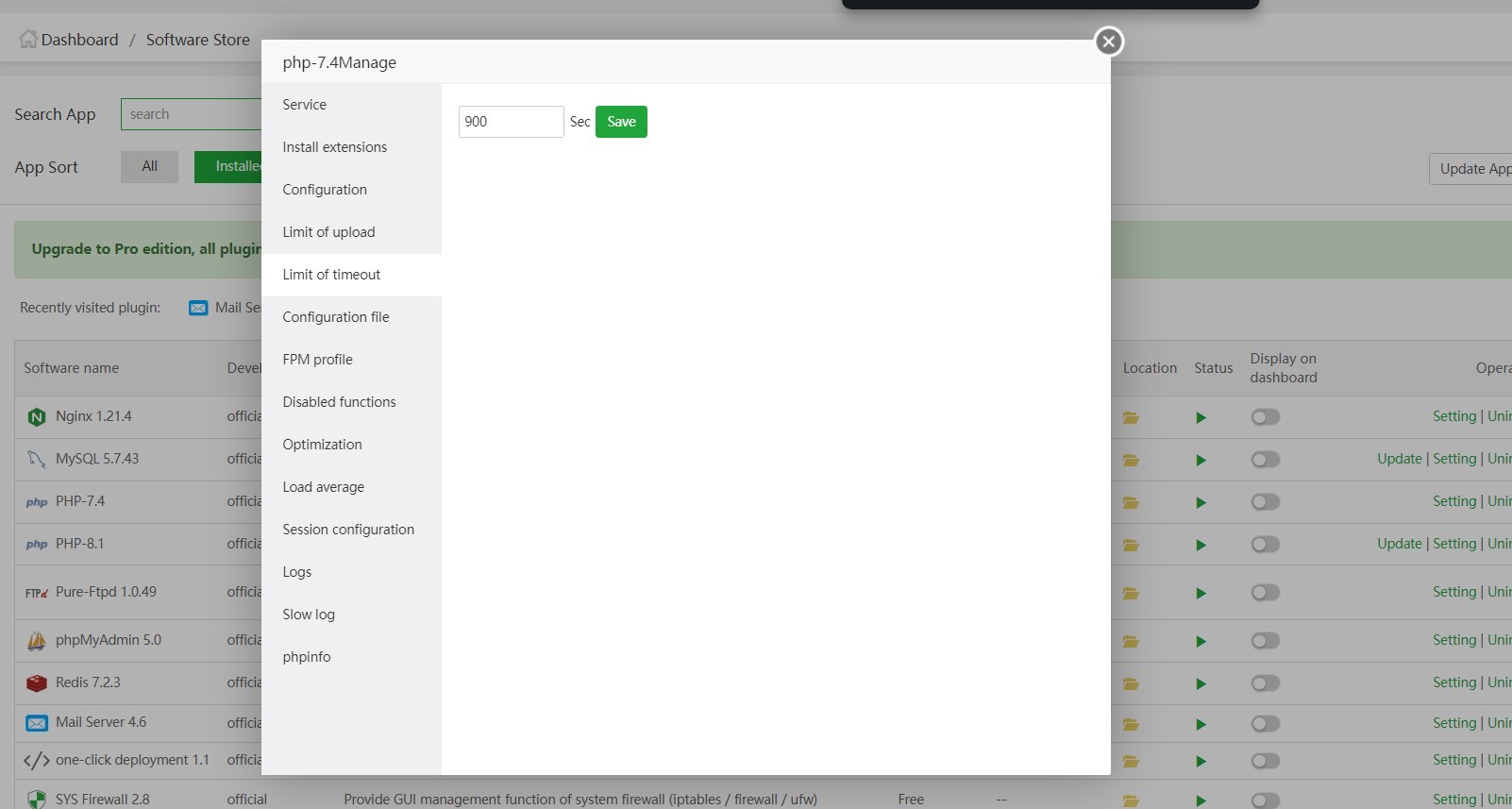This screenshot has height=809, width=1512.
Task: Close the php-7.4 Manage dialog
Action: pos(1109,42)
